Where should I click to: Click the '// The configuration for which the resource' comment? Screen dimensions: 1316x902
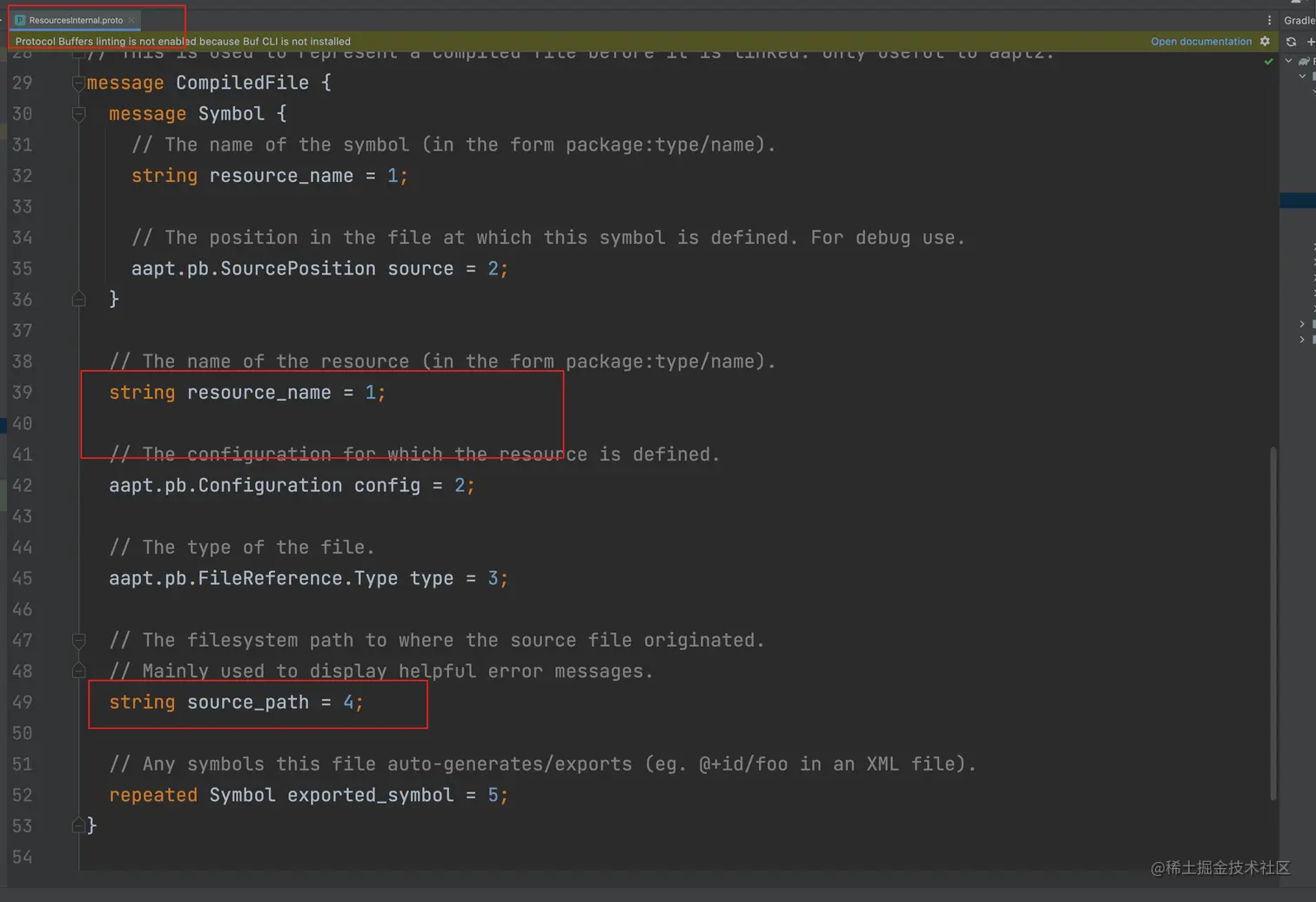point(415,454)
